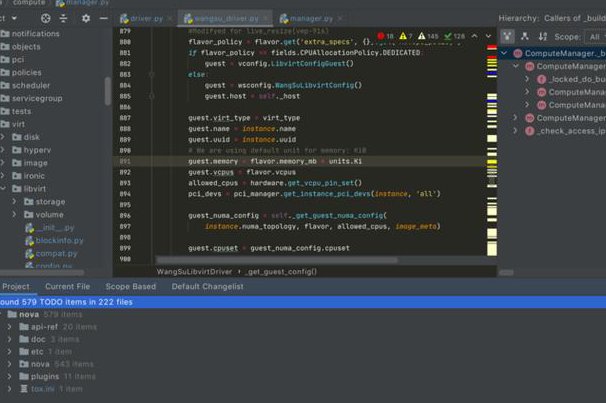Open the Project panel gear settings
606x403 pixels.
pos(86,18)
